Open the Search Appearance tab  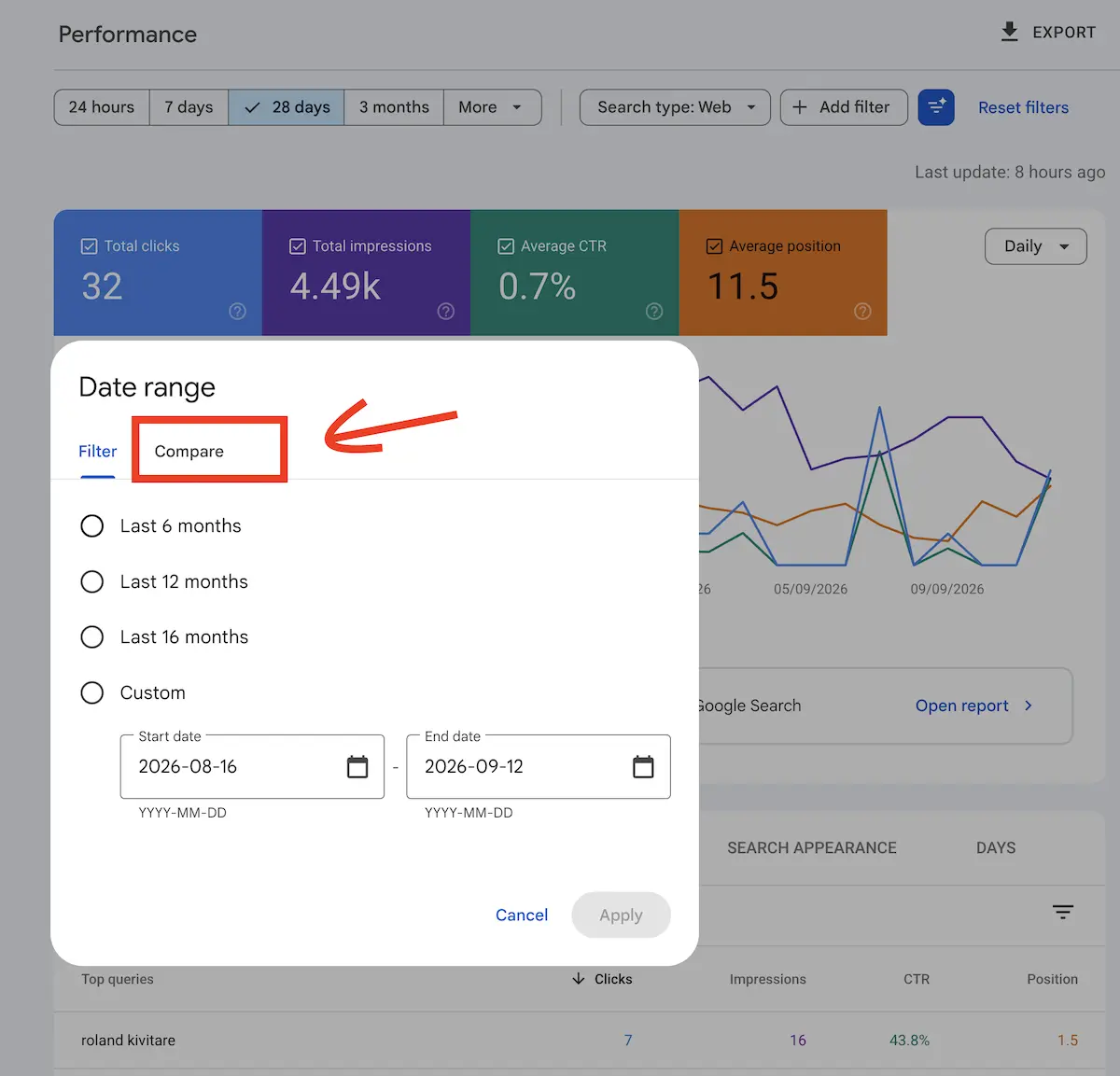click(812, 848)
